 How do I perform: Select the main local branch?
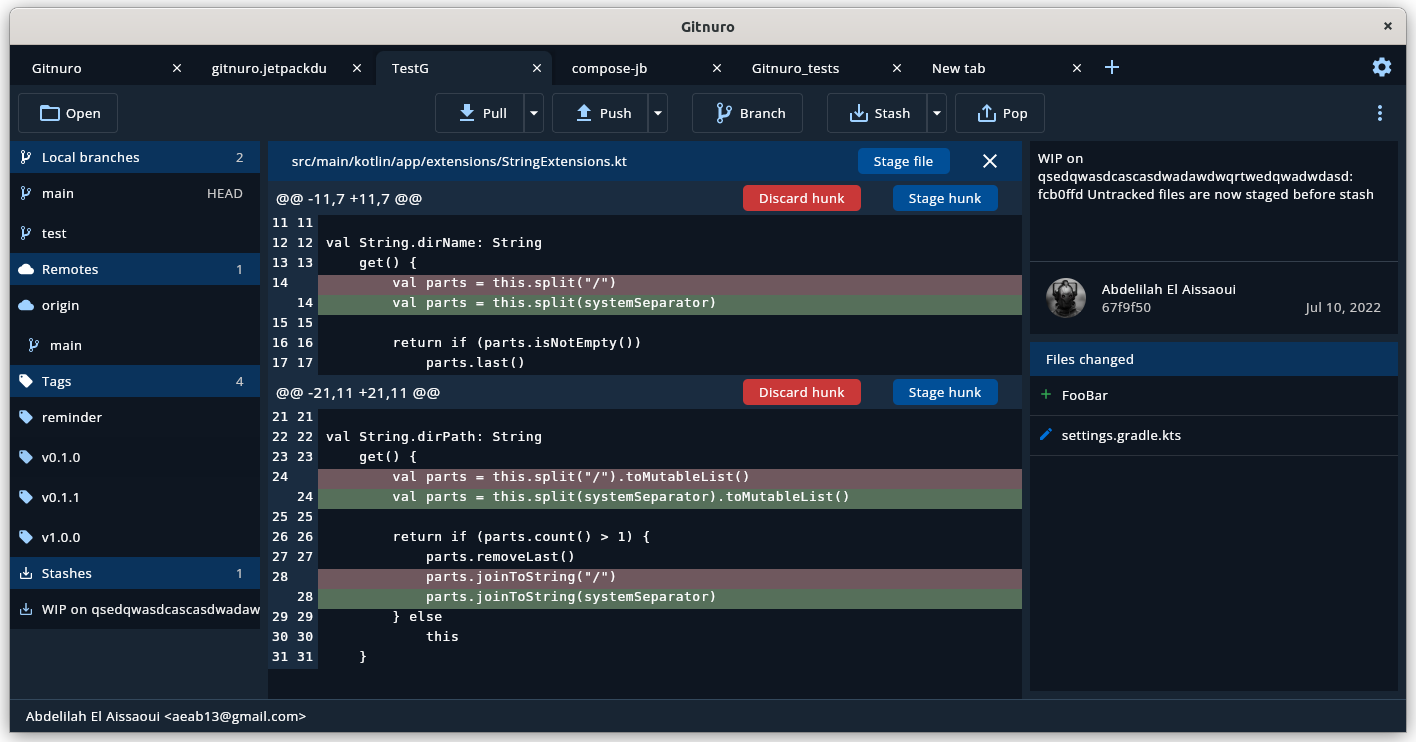[135, 193]
